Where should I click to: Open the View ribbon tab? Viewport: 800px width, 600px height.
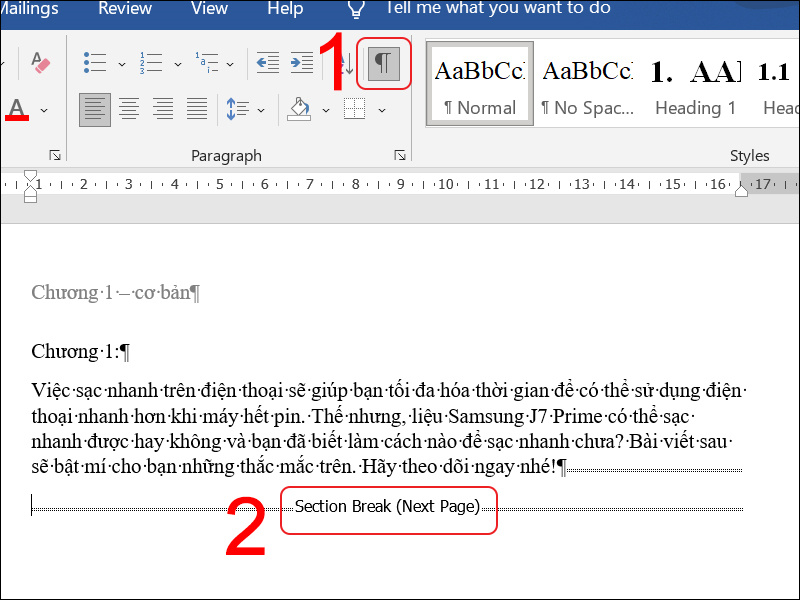[x=209, y=9]
